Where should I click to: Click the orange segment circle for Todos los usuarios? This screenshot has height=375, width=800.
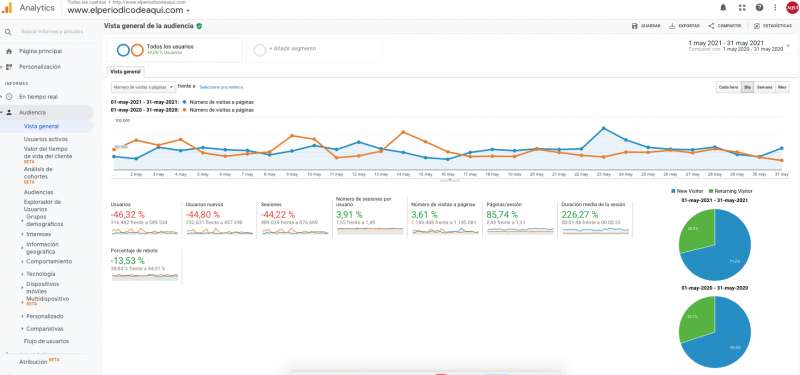(137, 50)
